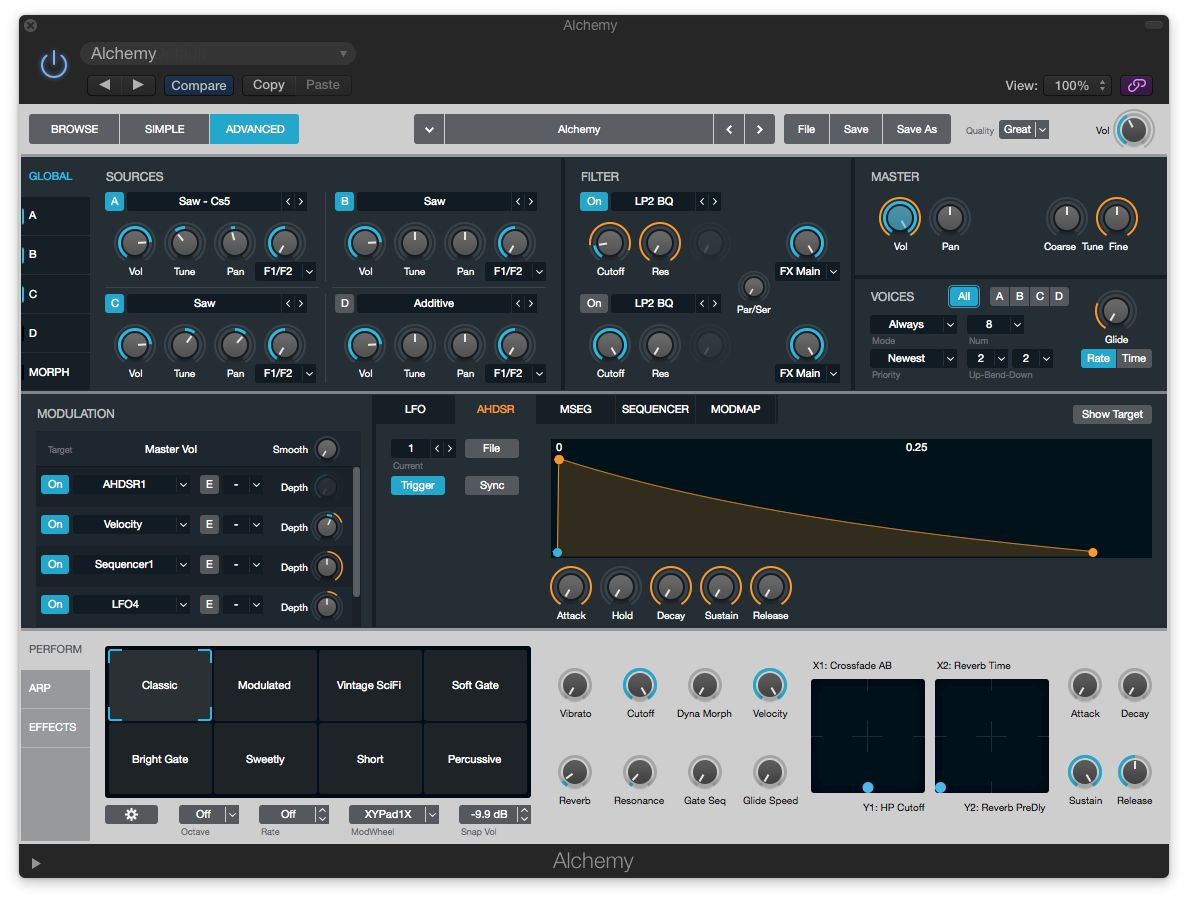This screenshot has width=1188, height=901.
Task: Enable Trigger mode for the AHDSR envelope
Action: [417, 485]
